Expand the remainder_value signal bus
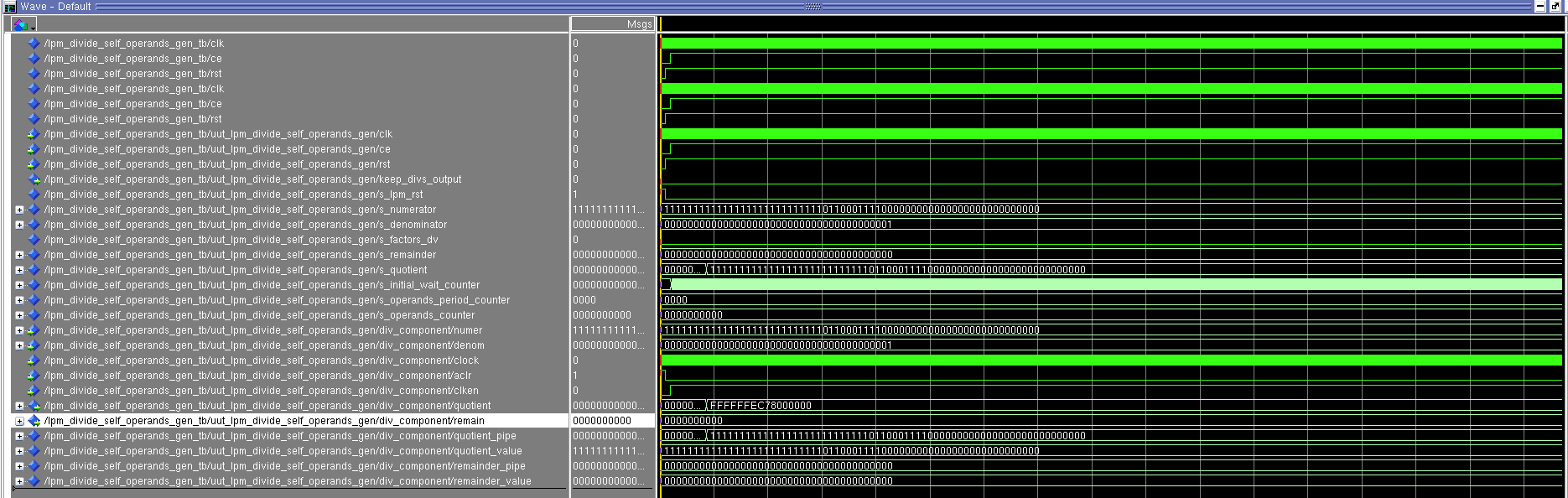Screen dimensions: 1568x498 point(19,481)
